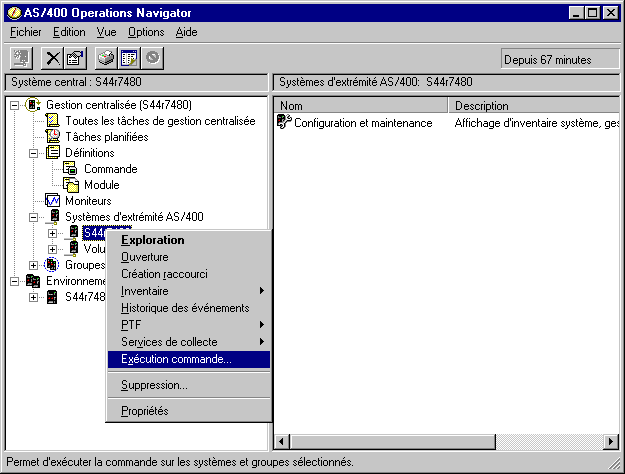The width and height of the screenshot is (625, 474).
Task: Click horizontal scrollbar left arrow
Action: 282,441
